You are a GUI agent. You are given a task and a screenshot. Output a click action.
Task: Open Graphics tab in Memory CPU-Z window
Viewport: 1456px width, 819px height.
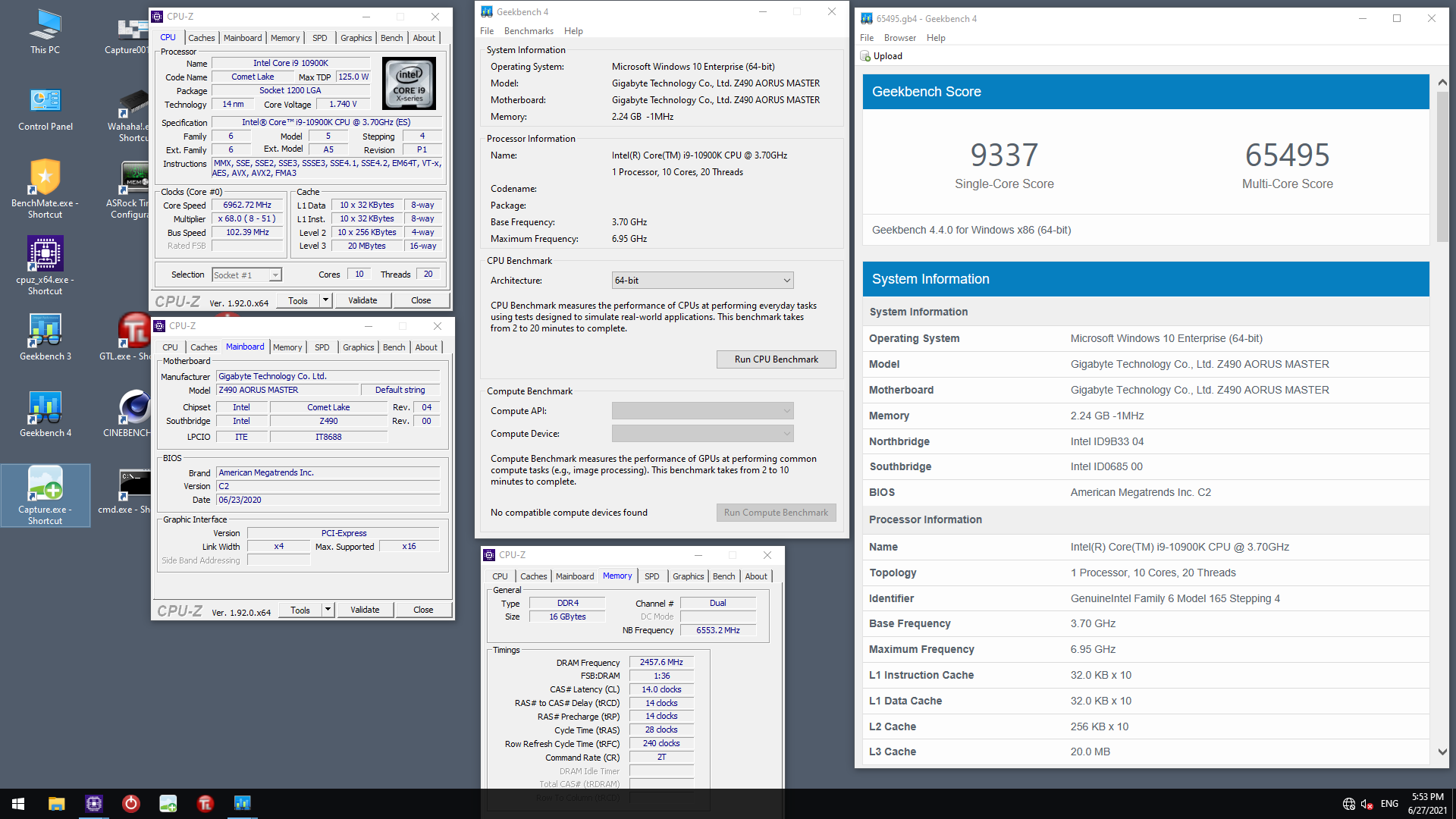(x=688, y=576)
